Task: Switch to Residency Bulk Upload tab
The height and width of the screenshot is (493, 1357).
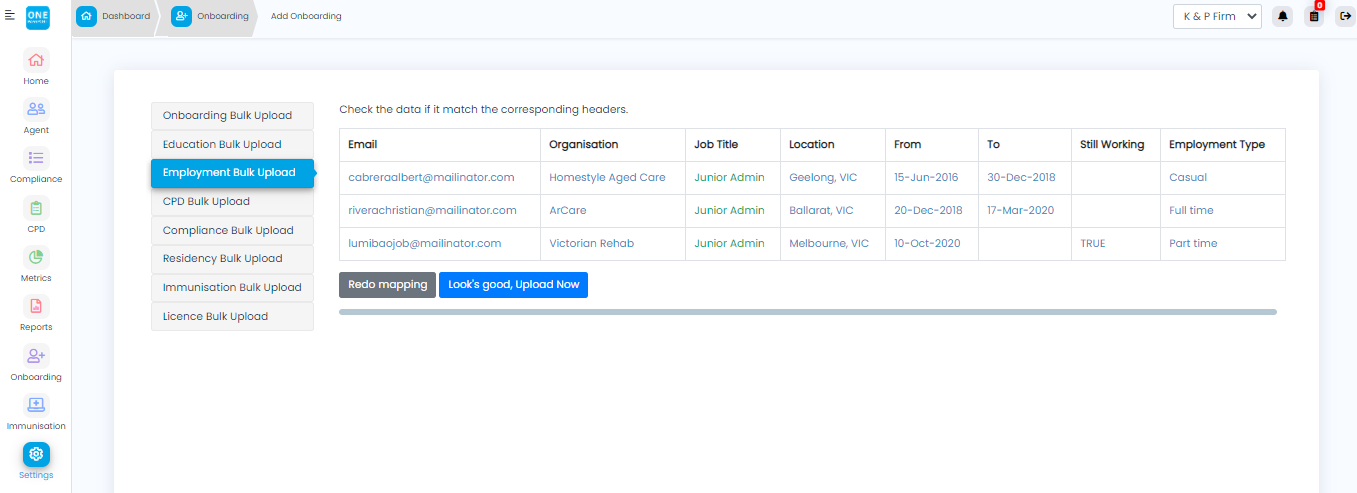Action: point(232,259)
